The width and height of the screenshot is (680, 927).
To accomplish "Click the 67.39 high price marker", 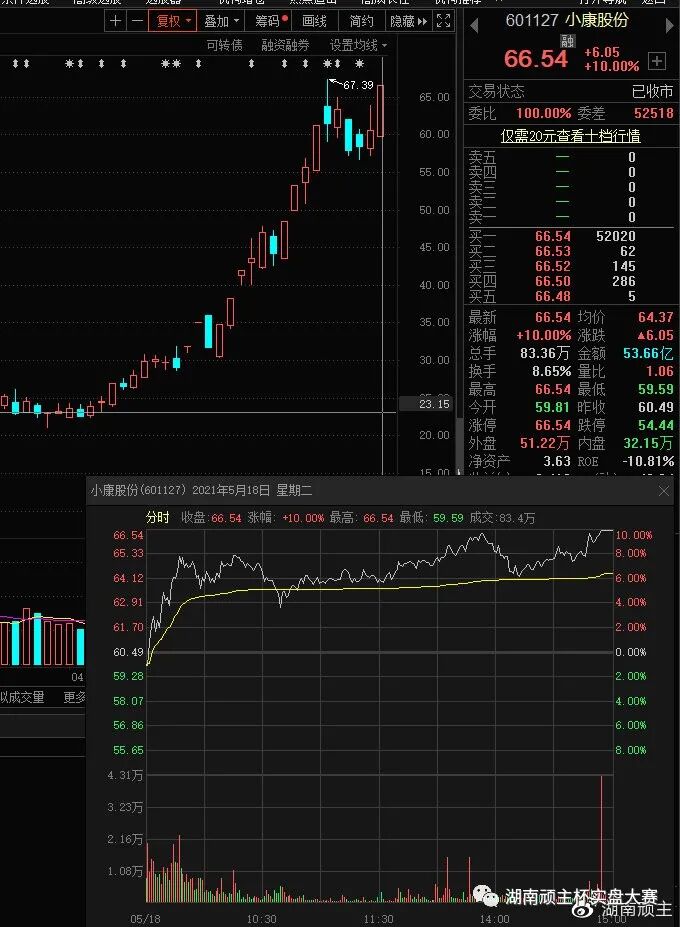I will (358, 85).
